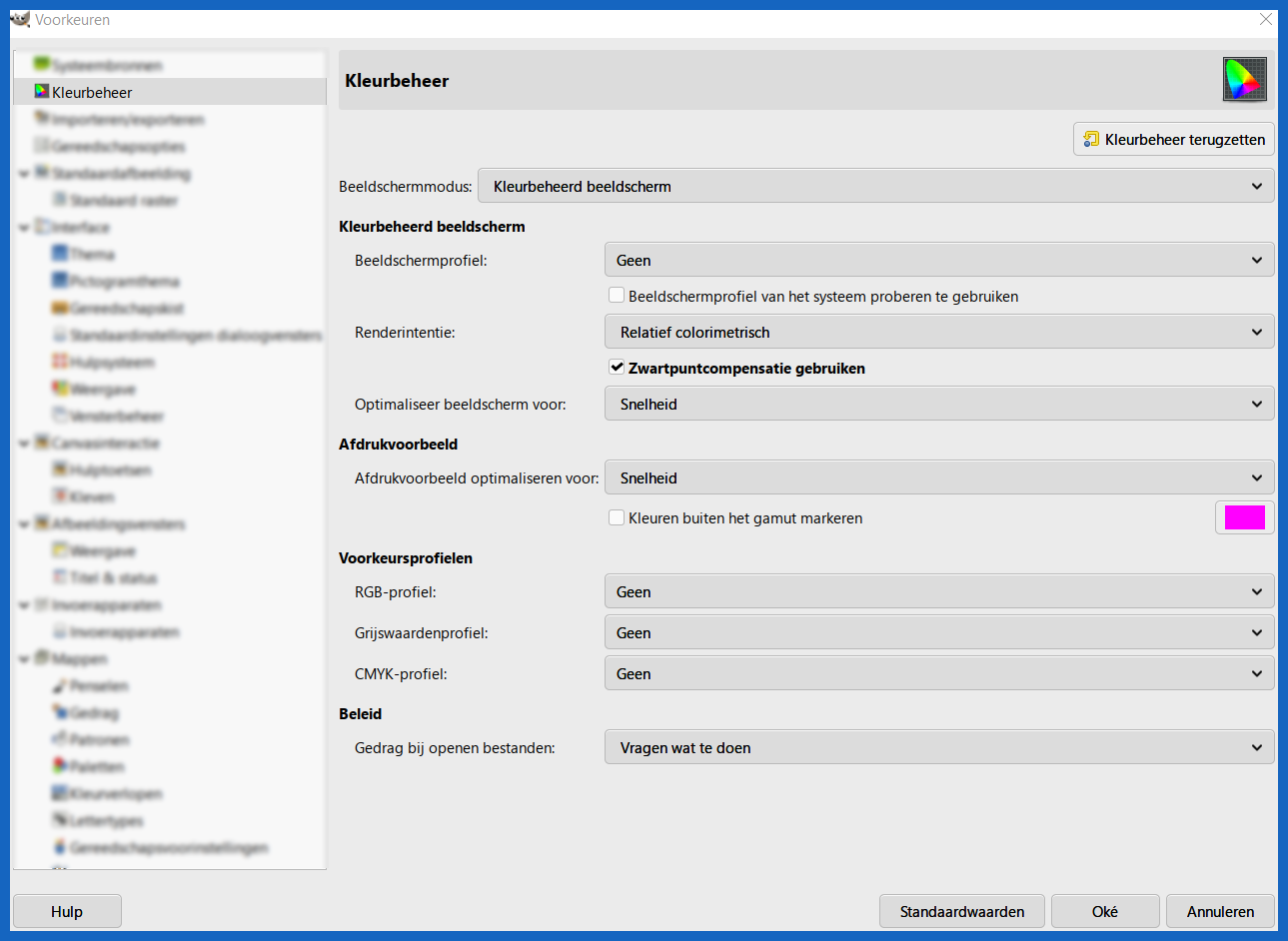Collapse the Canvasinteractie tree branch

[x=24, y=444]
